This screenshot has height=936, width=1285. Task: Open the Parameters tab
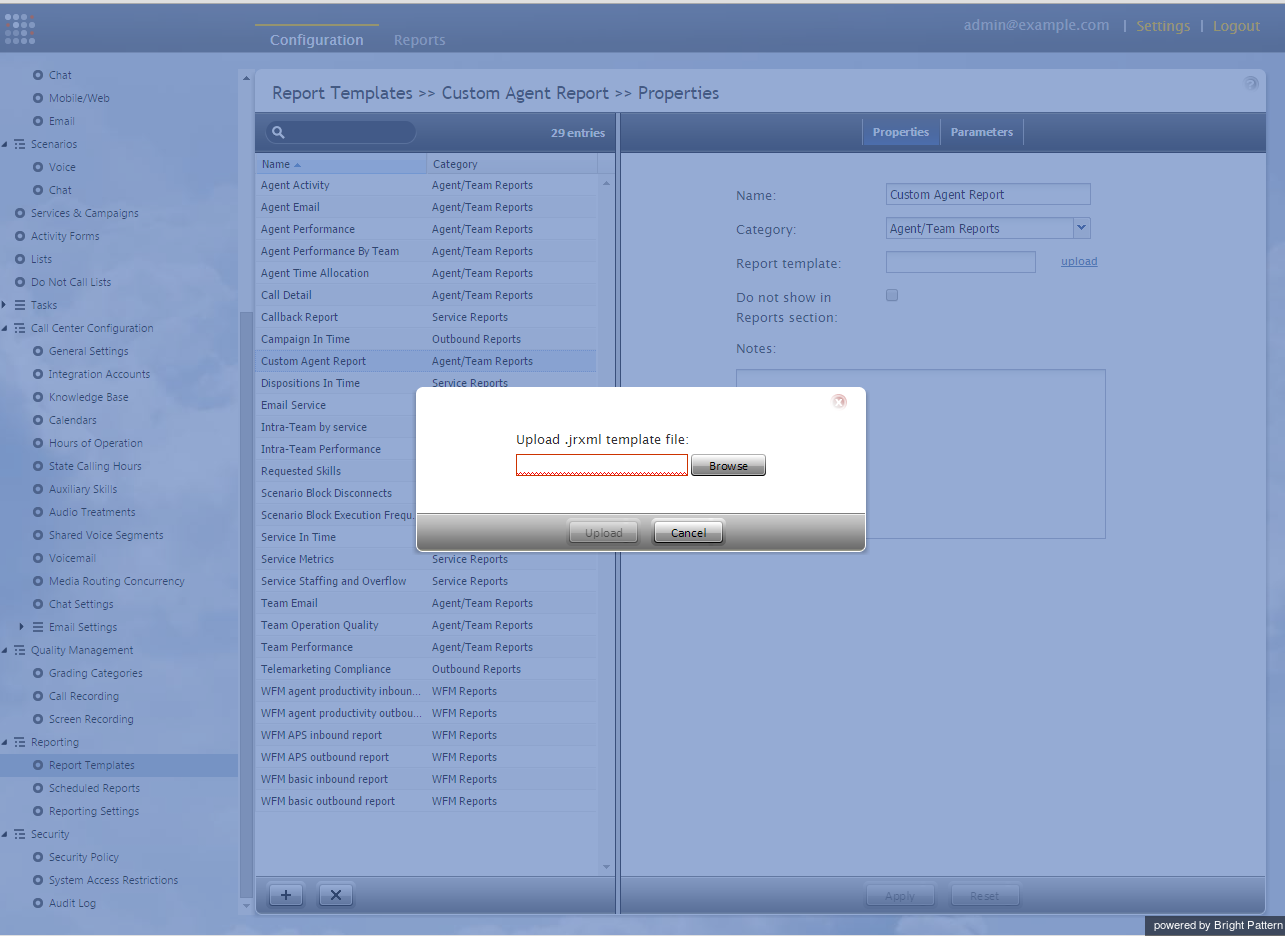982,132
